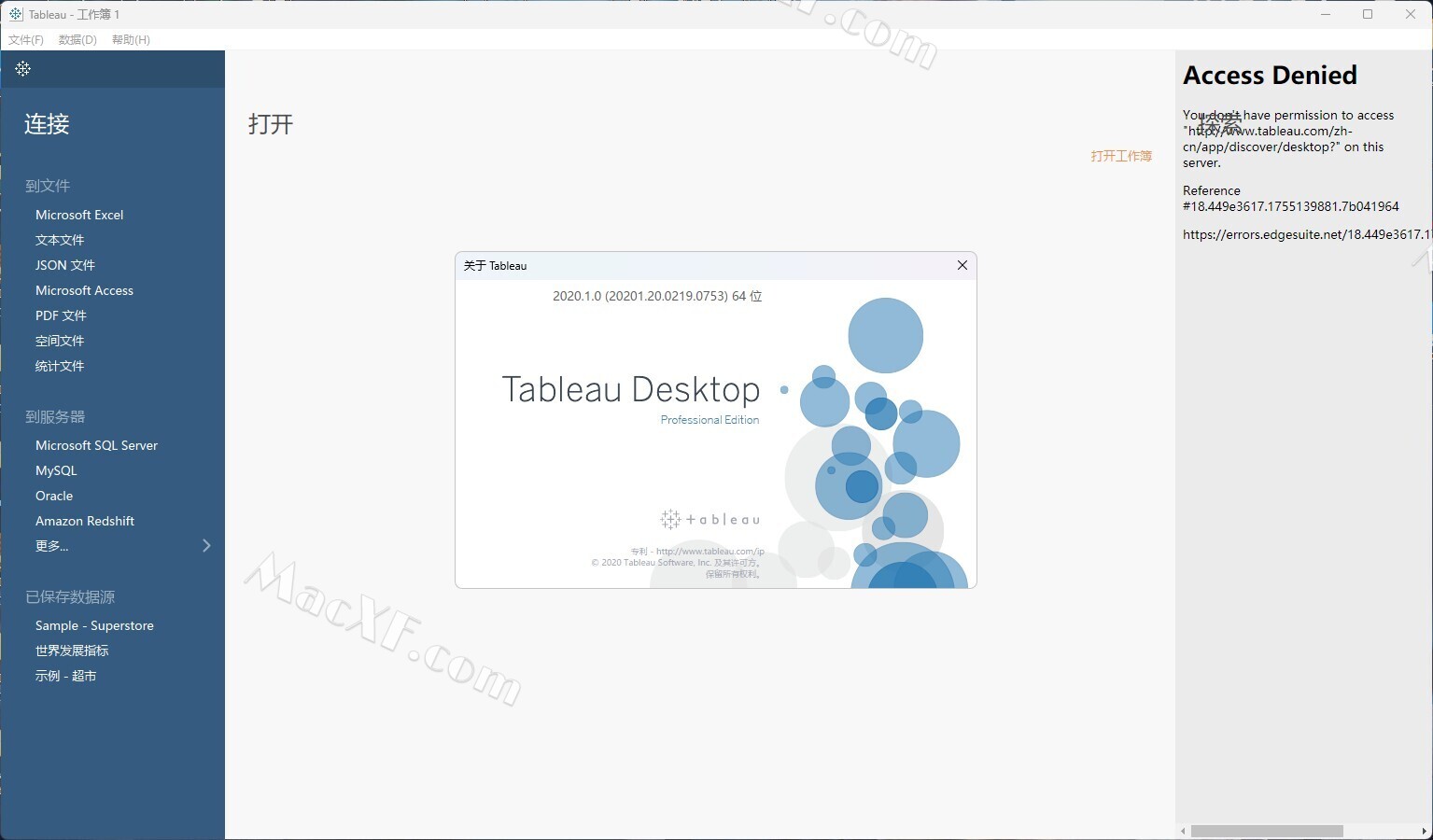Viewport: 1433px width, 840px height.
Task: Open 世界发展指标 saved data source
Action: click(72, 651)
